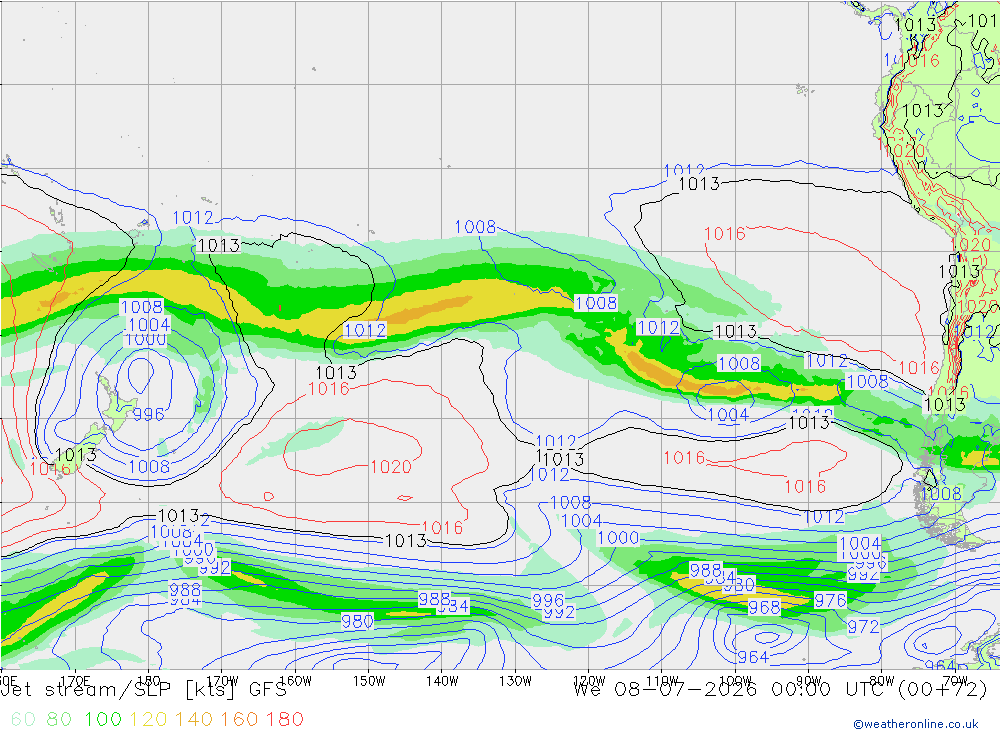Open the weatheronline.co.uk copyright link
Screen dimensions: 1000x733
point(916,724)
